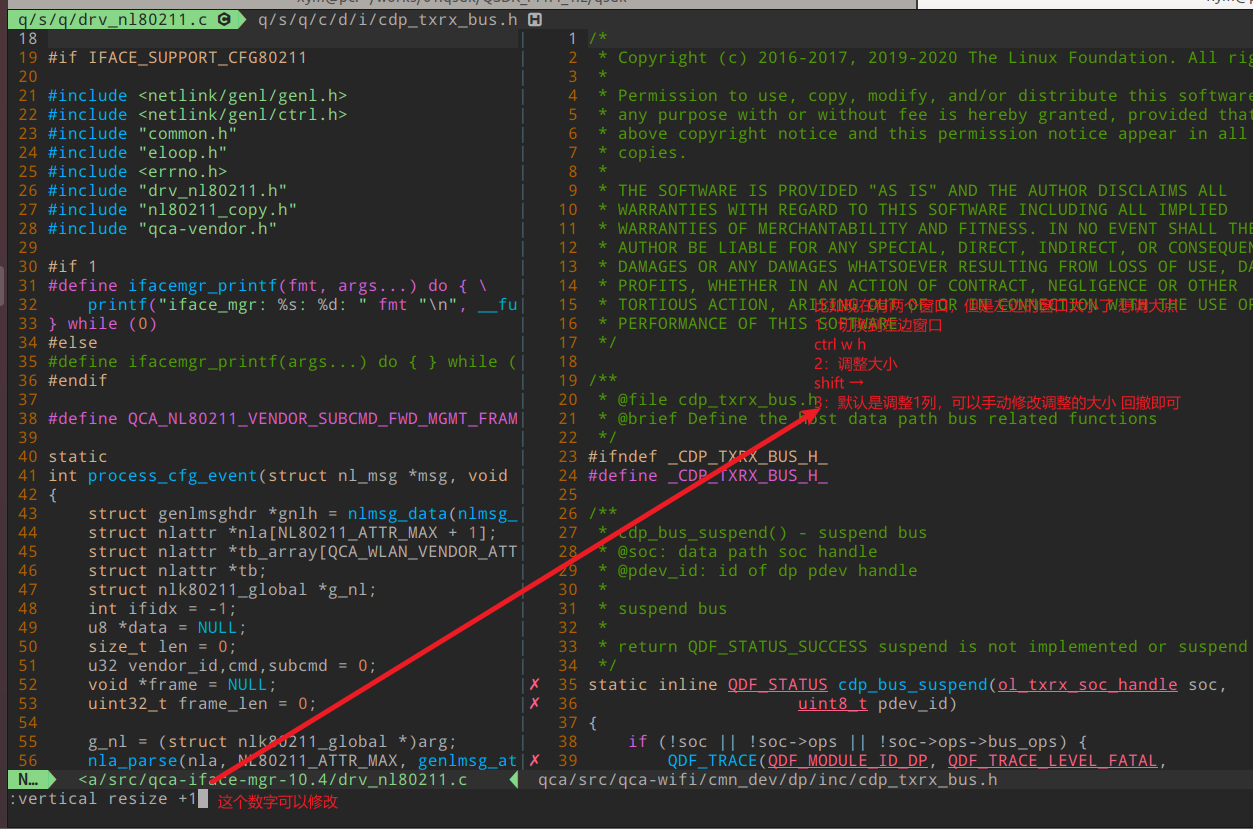Place cursor on '#include "eloop.h"'
Image resolution: width=1253 pixels, height=829 pixels.
[x=137, y=153]
